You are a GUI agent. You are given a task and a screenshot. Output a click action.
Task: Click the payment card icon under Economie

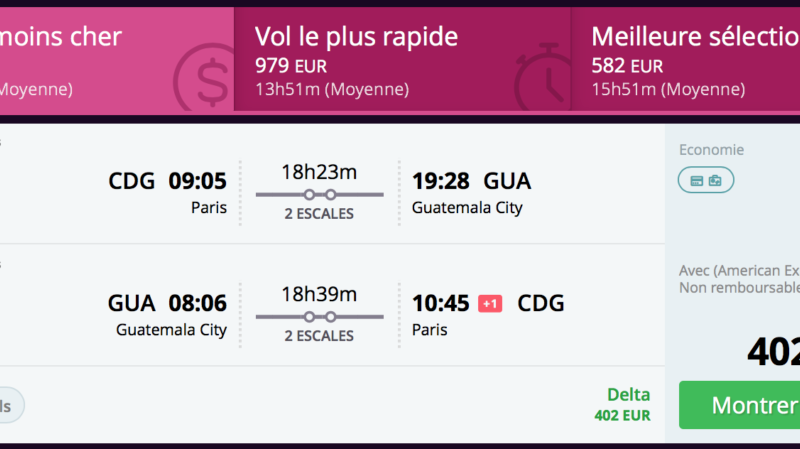pos(696,181)
